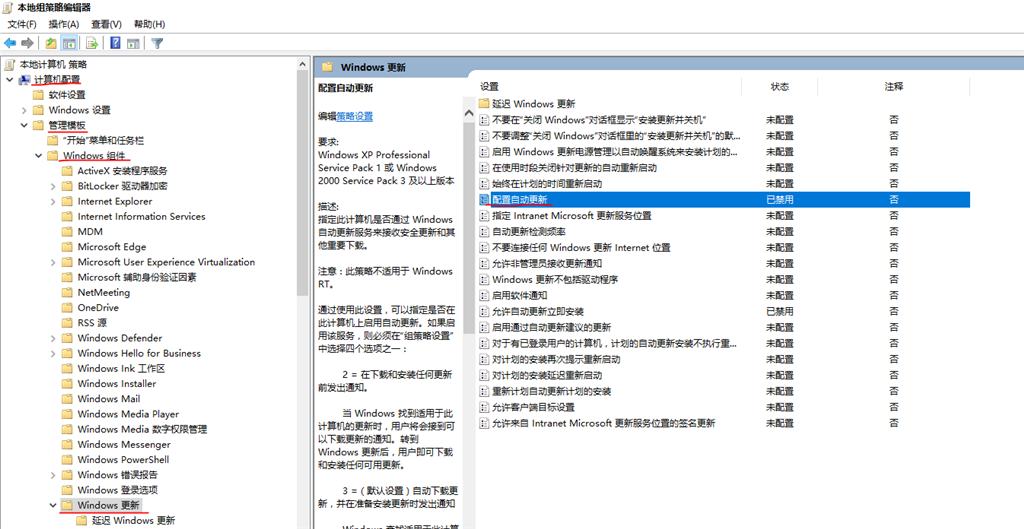Select ActiveX 安装程序服务 tree item
Viewport: 1024px width, 529px height.
click(x=122, y=170)
